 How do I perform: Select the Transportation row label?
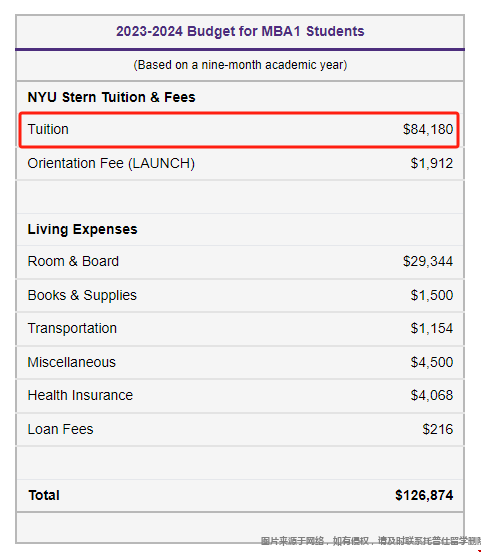pyautogui.click(x=72, y=328)
